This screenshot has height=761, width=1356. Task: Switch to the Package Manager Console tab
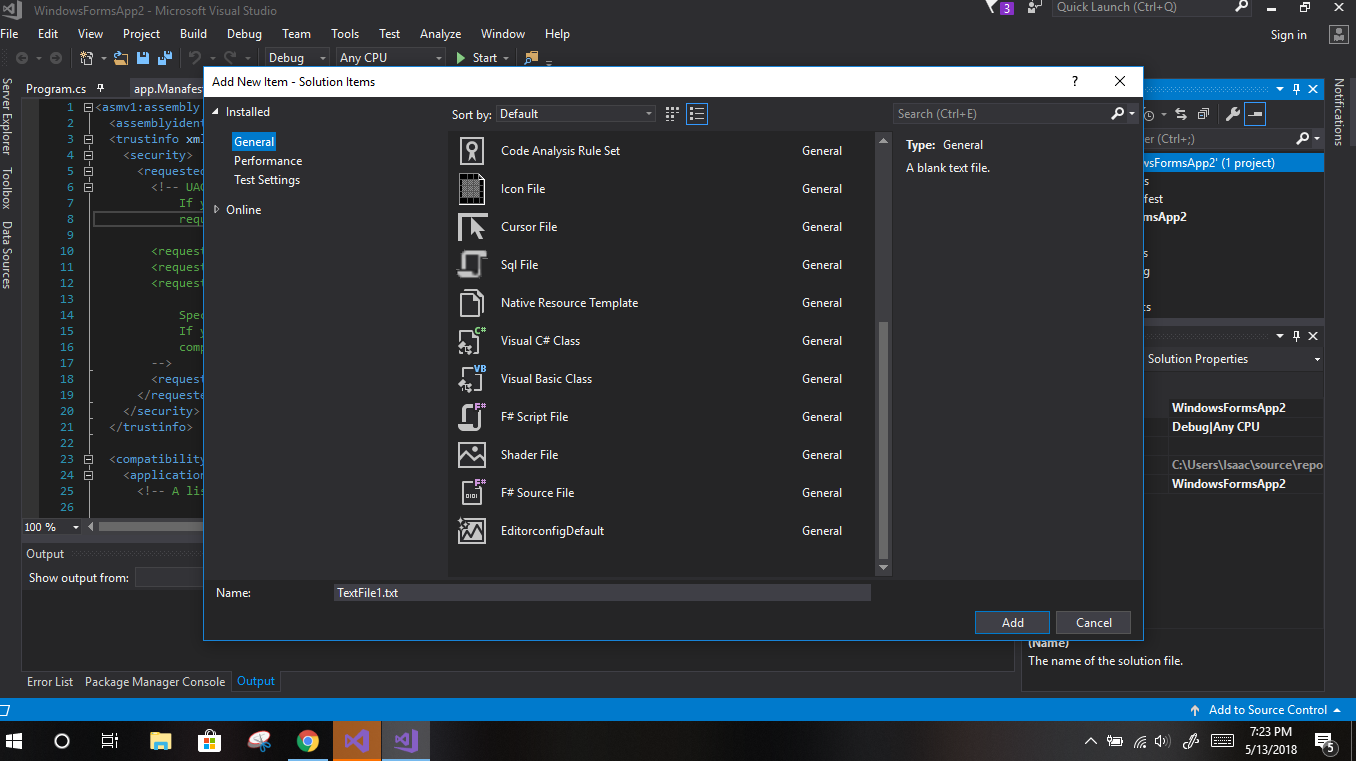tap(155, 682)
